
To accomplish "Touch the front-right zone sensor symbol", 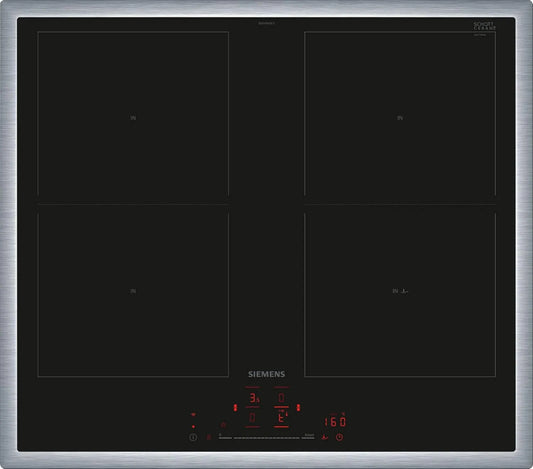I will pos(404,291).
